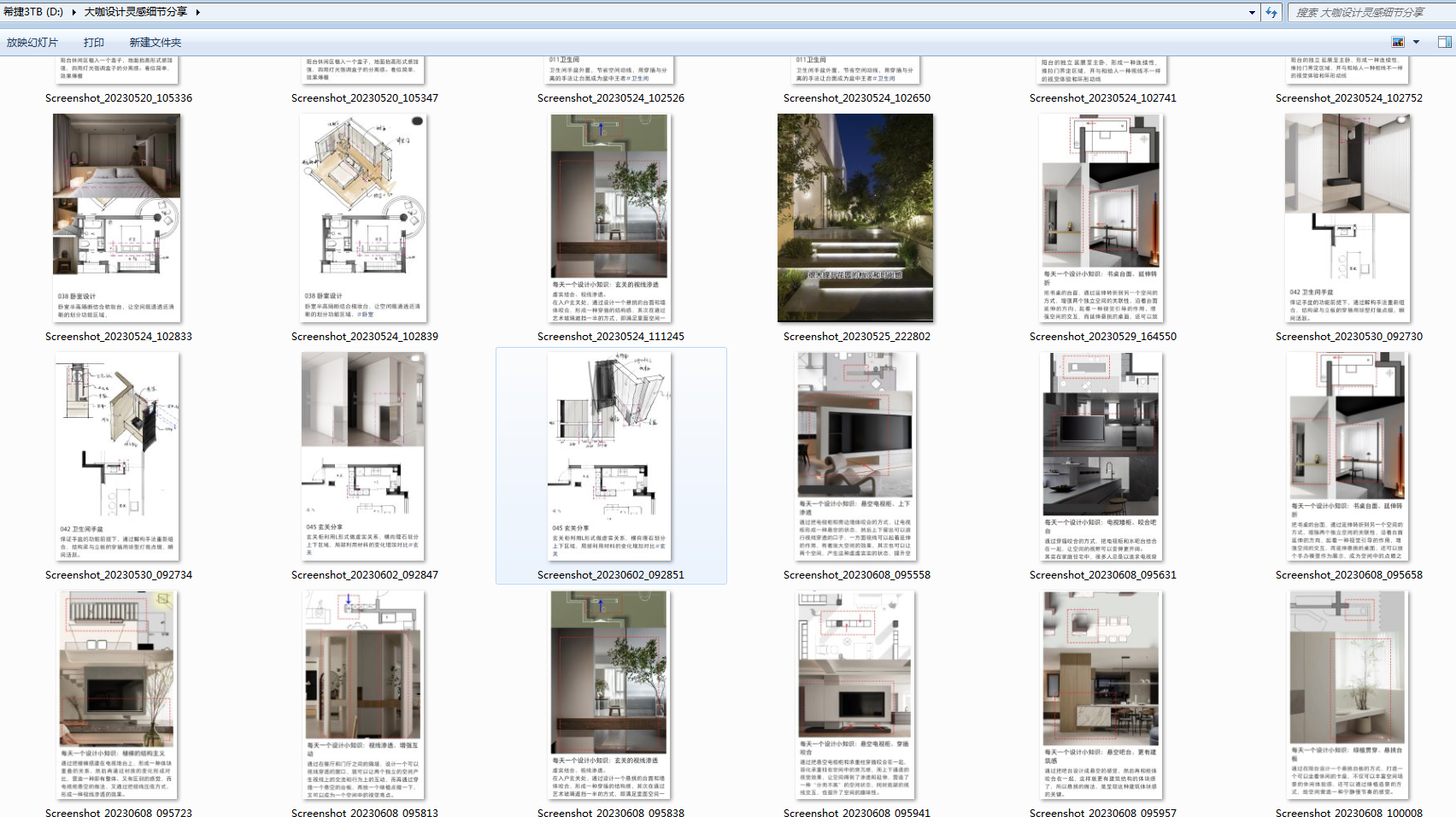Viewport: 1456px width, 817px height.
Task: Click file name label Screenshot_20230608_095631
Action: (x=1103, y=575)
